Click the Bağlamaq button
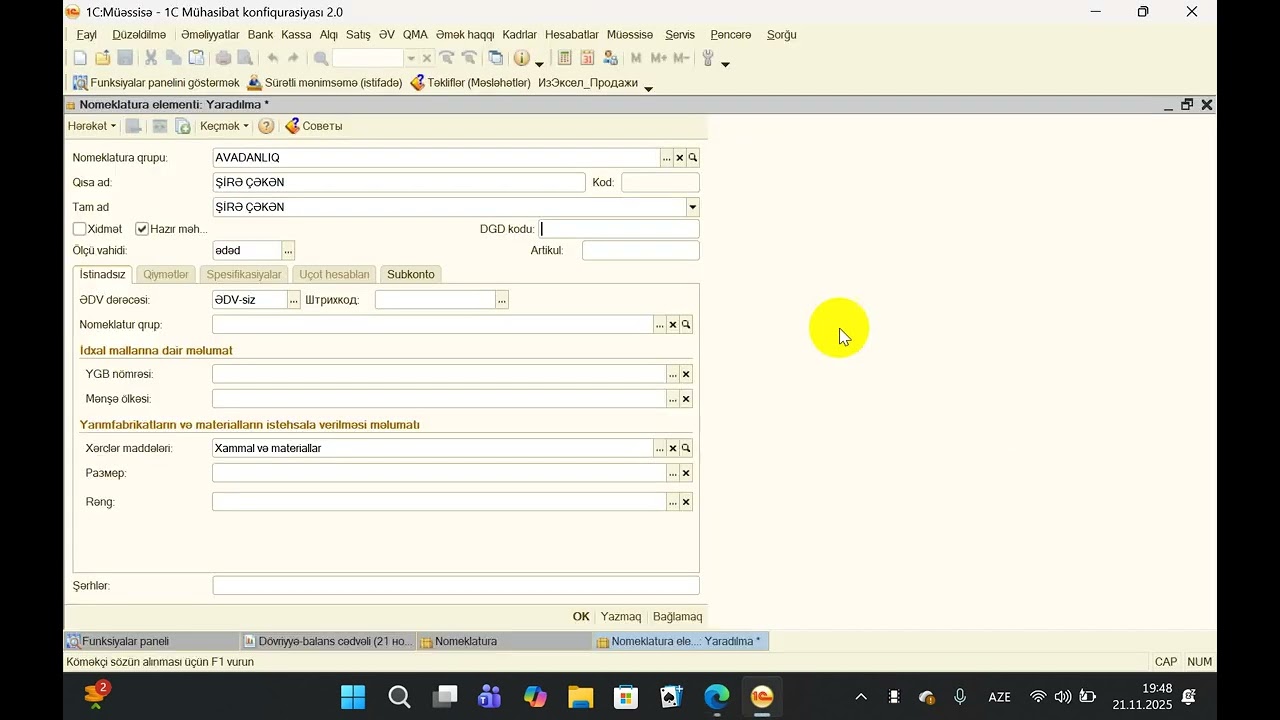This screenshot has width=1280, height=720. [x=678, y=616]
